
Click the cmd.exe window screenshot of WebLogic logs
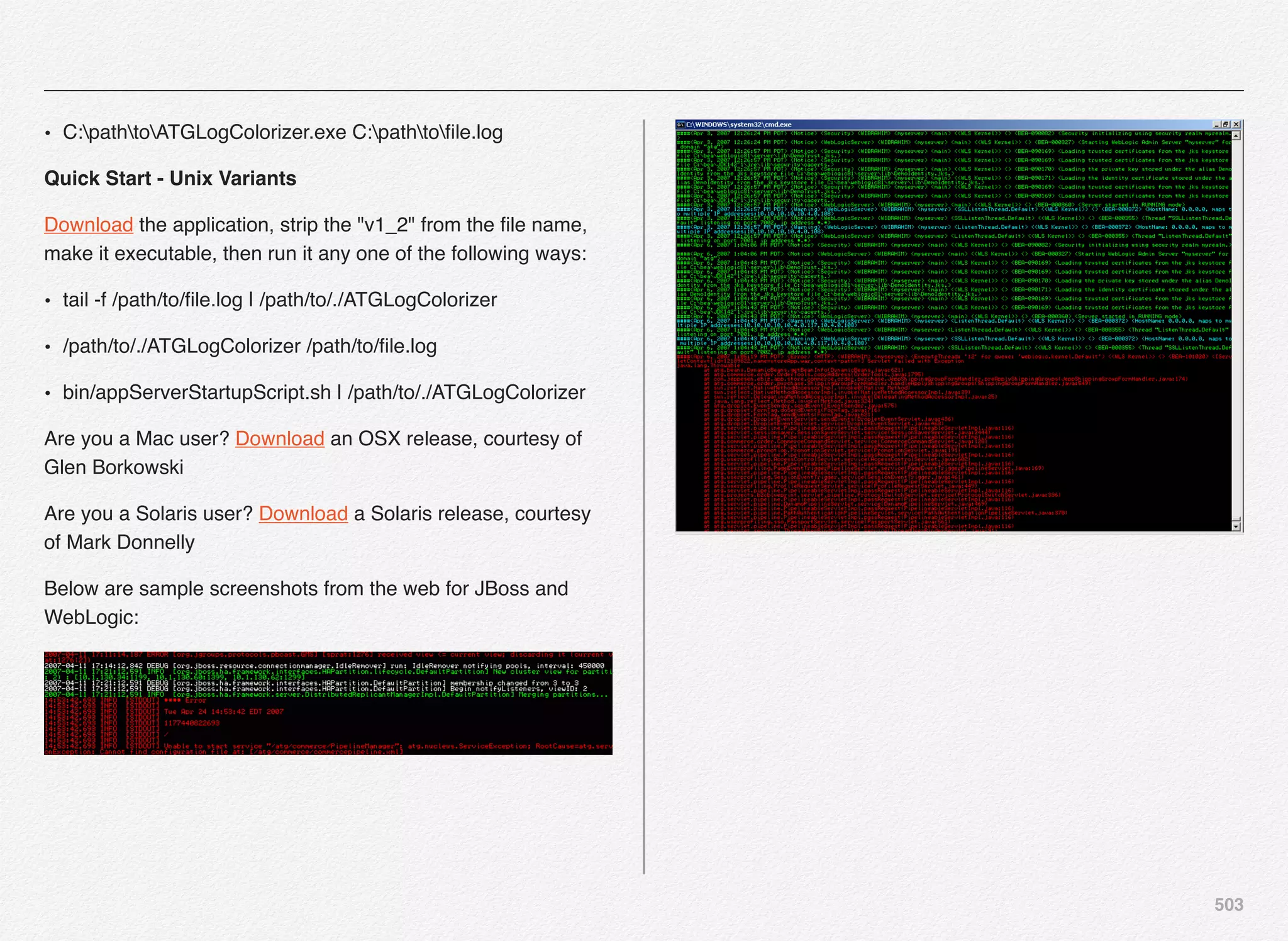coord(959,326)
